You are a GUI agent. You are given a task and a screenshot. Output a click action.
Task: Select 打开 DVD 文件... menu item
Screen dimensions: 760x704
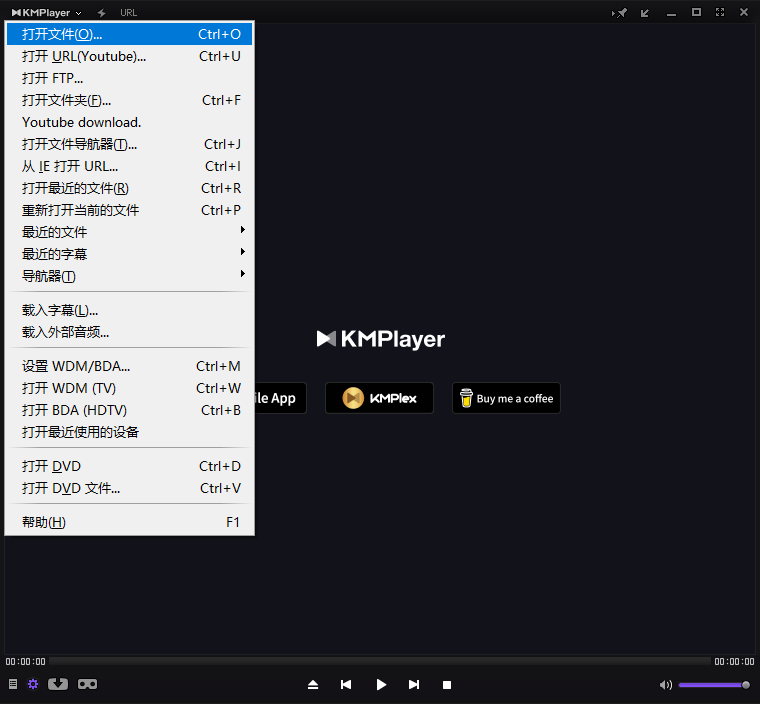point(129,488)
